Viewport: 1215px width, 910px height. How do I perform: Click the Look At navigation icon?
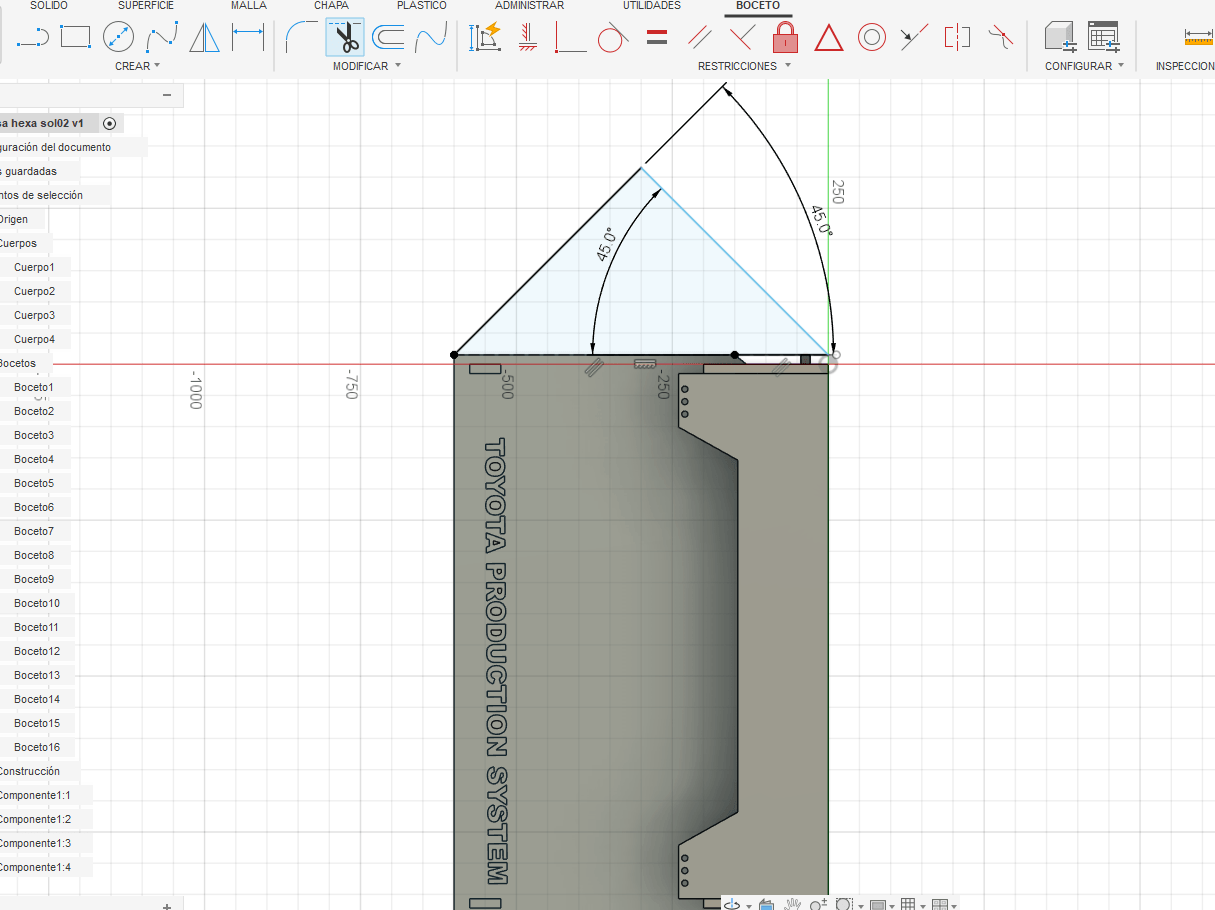[x=767, y=904]
